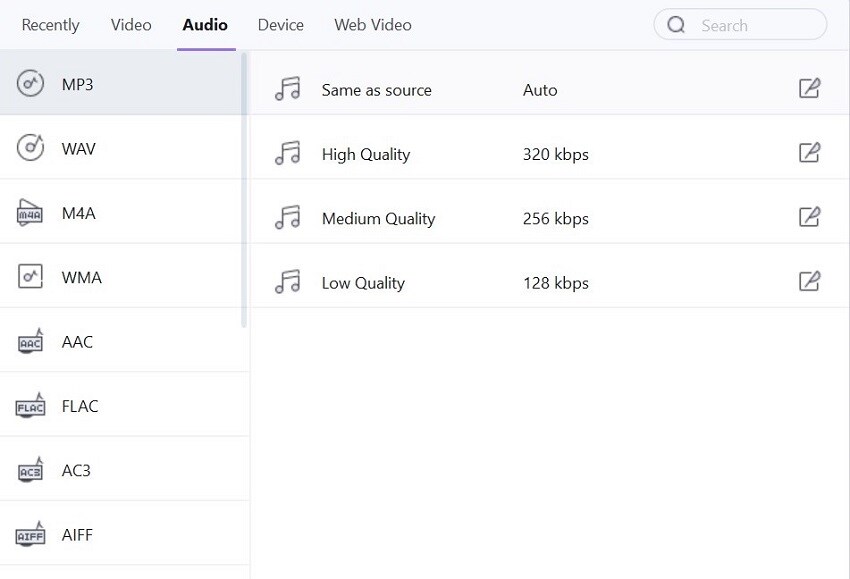Edit the Medium Quality preset settings
Viewport: 850px width, 579px height.
(809, 218)
